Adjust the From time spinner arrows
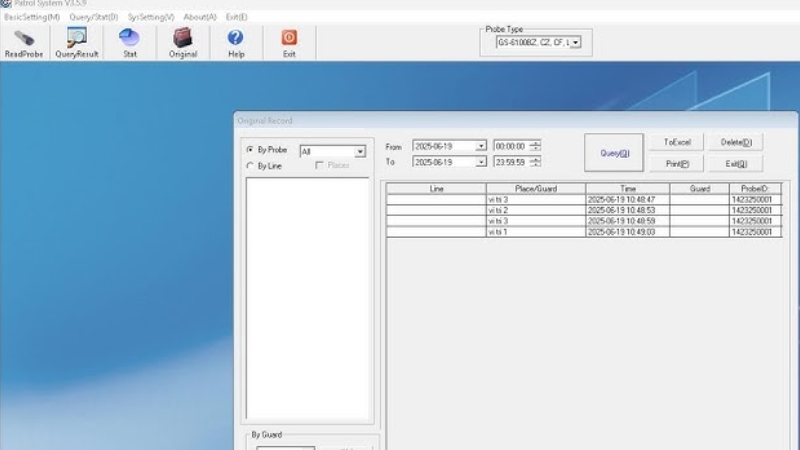Screen dimensions: 800x450 [536, 146]
